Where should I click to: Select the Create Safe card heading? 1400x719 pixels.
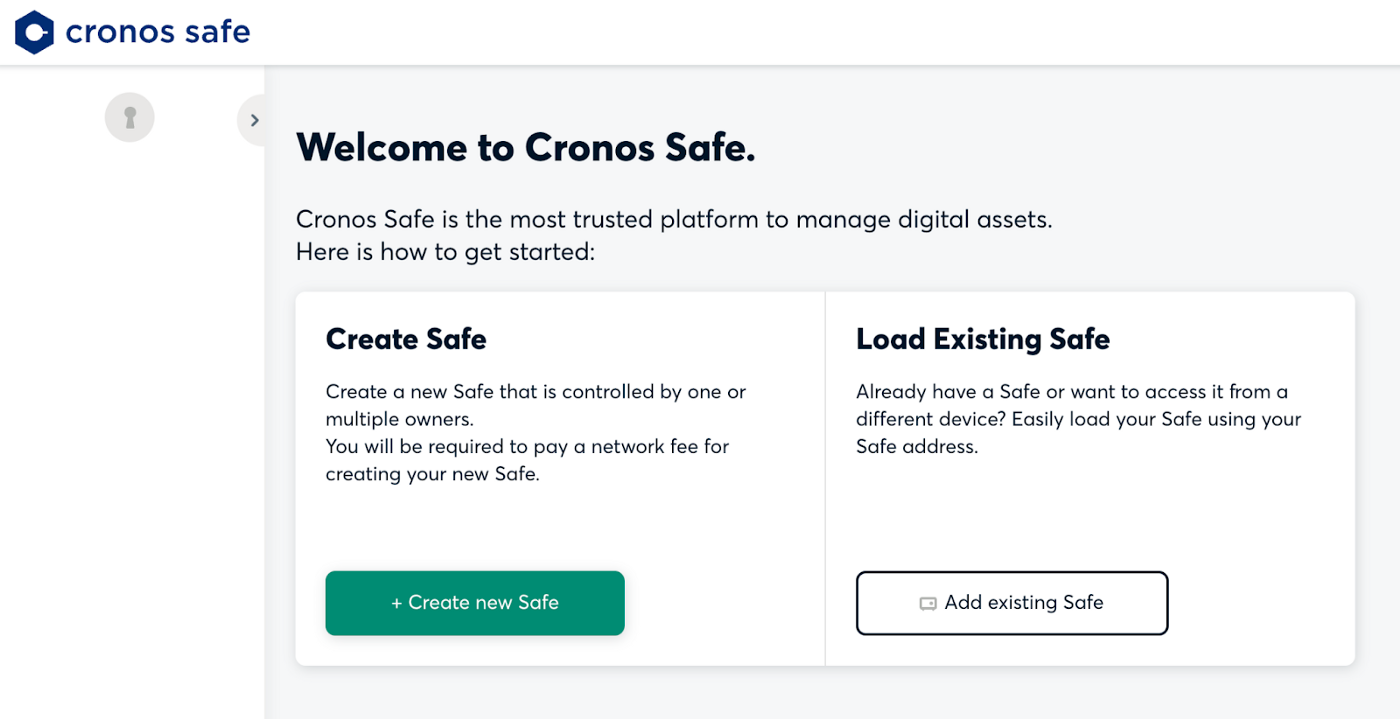pyautogui.click(x=406, y=339)
